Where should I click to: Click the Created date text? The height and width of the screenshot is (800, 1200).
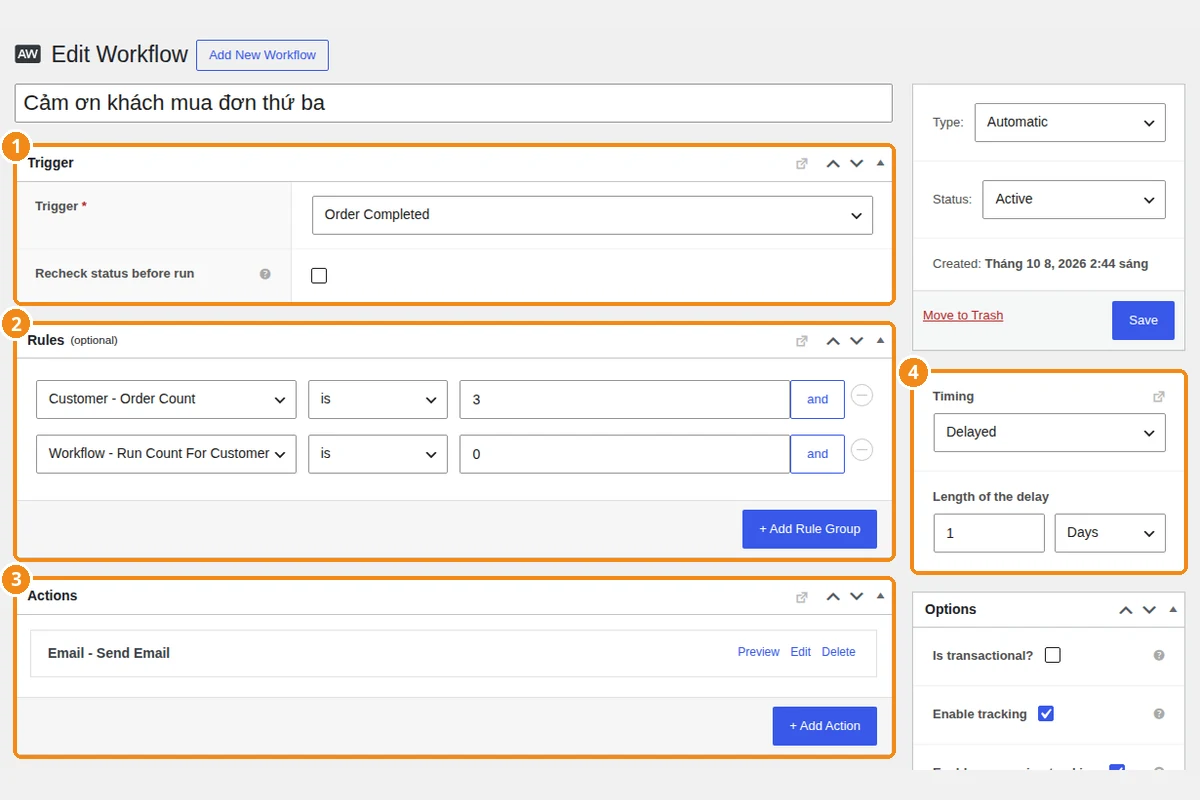[1040, 264]
